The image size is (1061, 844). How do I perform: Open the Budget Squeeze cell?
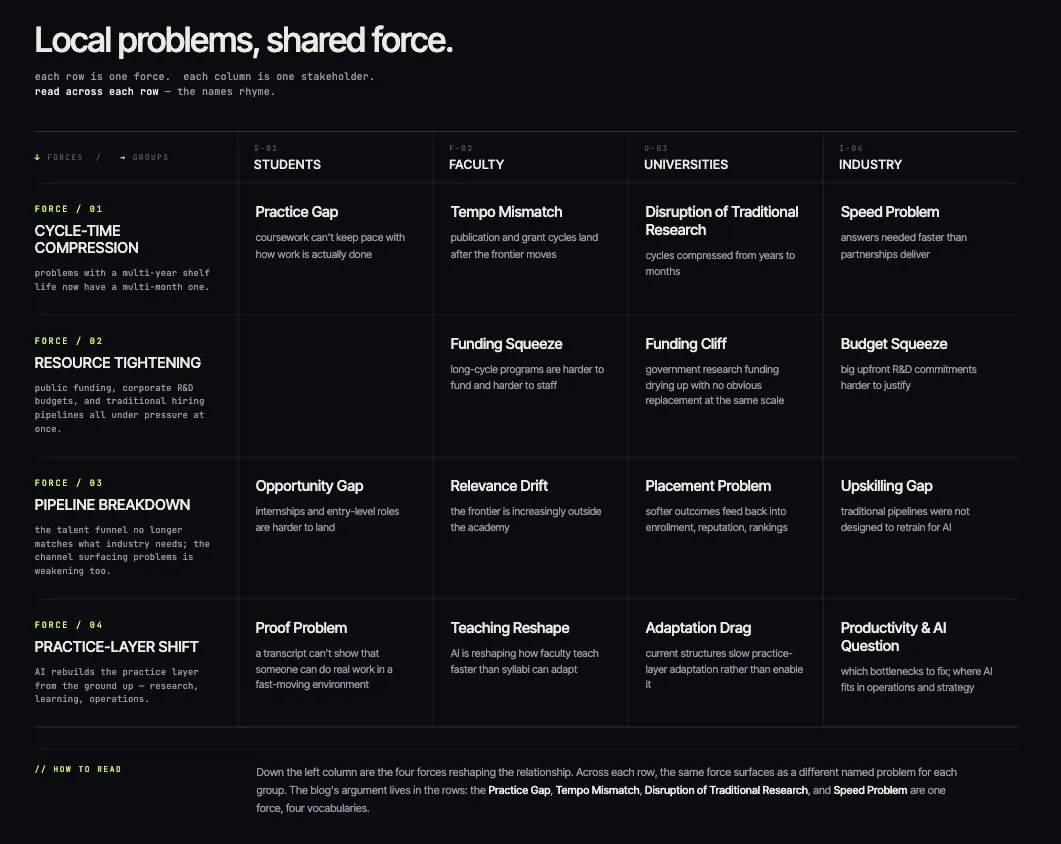(920, 386)
